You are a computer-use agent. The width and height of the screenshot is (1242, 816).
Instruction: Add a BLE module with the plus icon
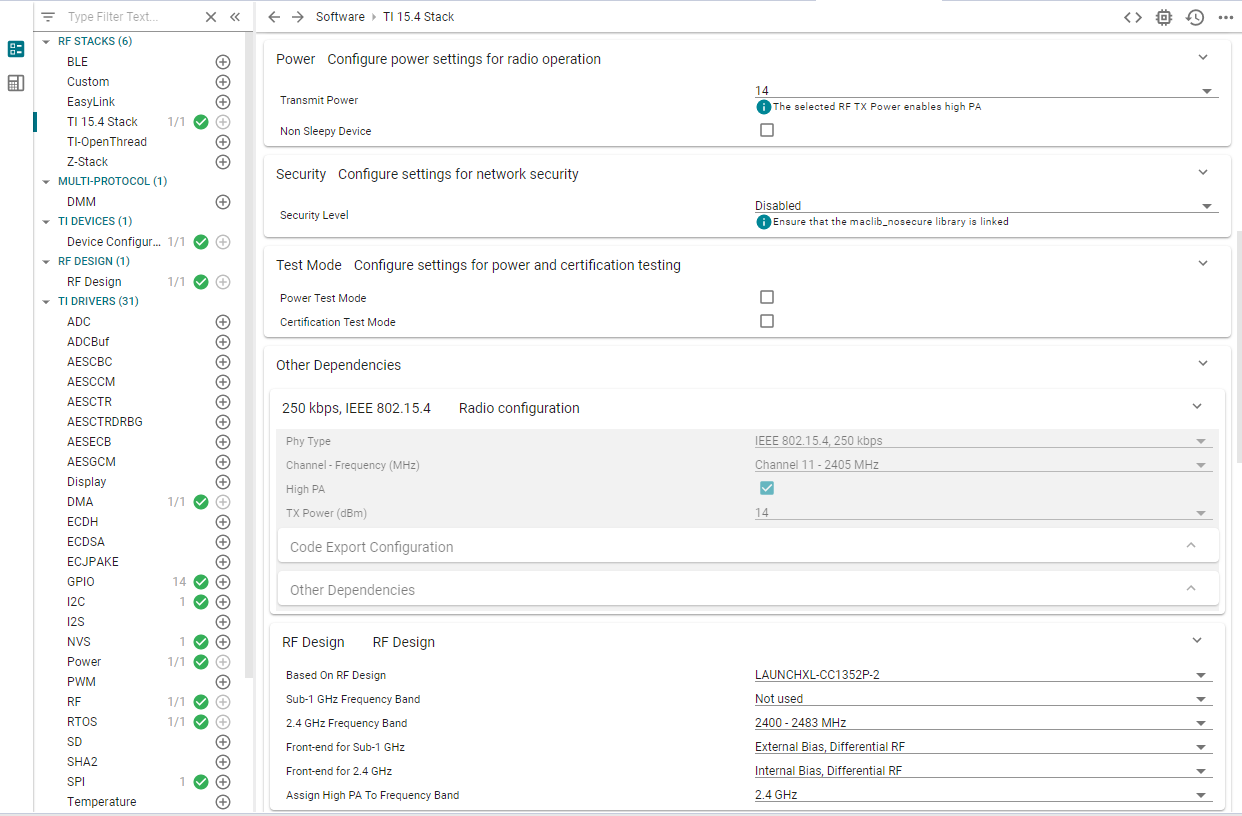pyautogui.click(x=223, y=62)
